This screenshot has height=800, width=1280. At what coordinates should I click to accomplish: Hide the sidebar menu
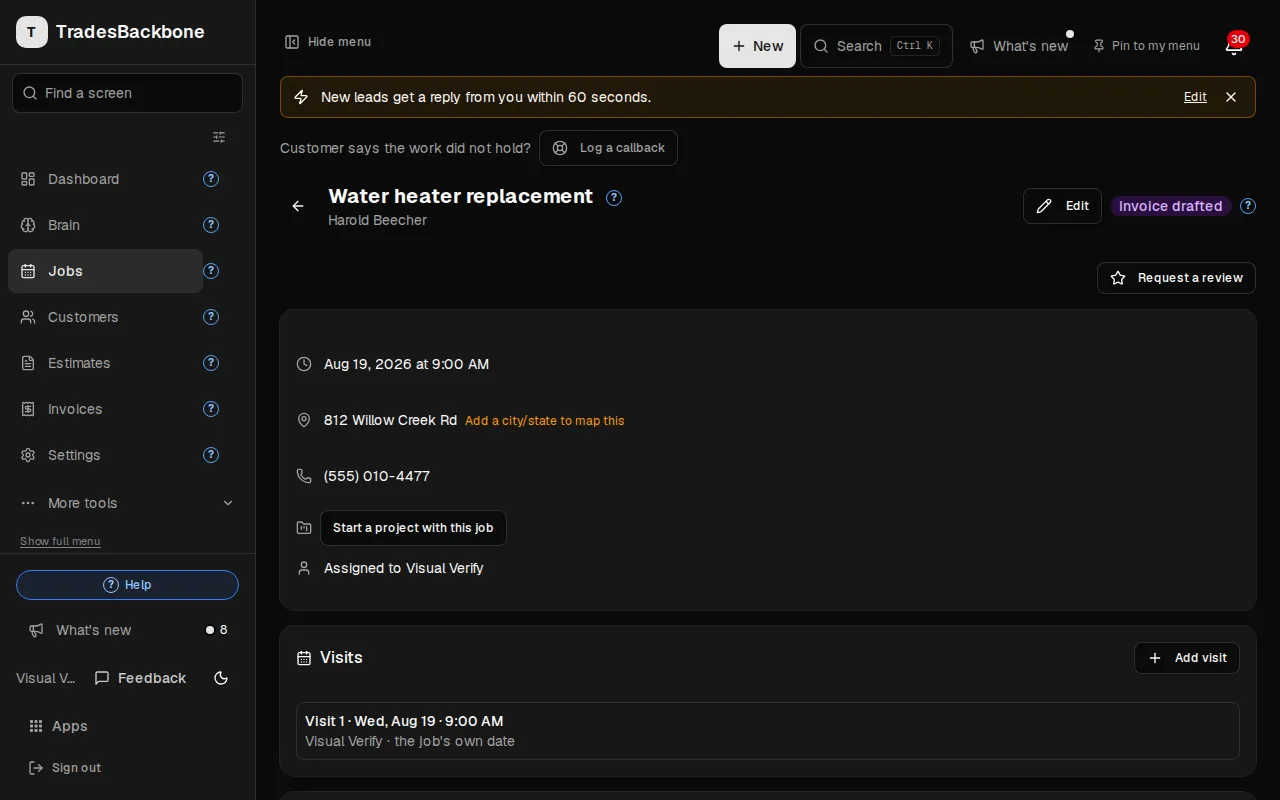coord(328,42)
